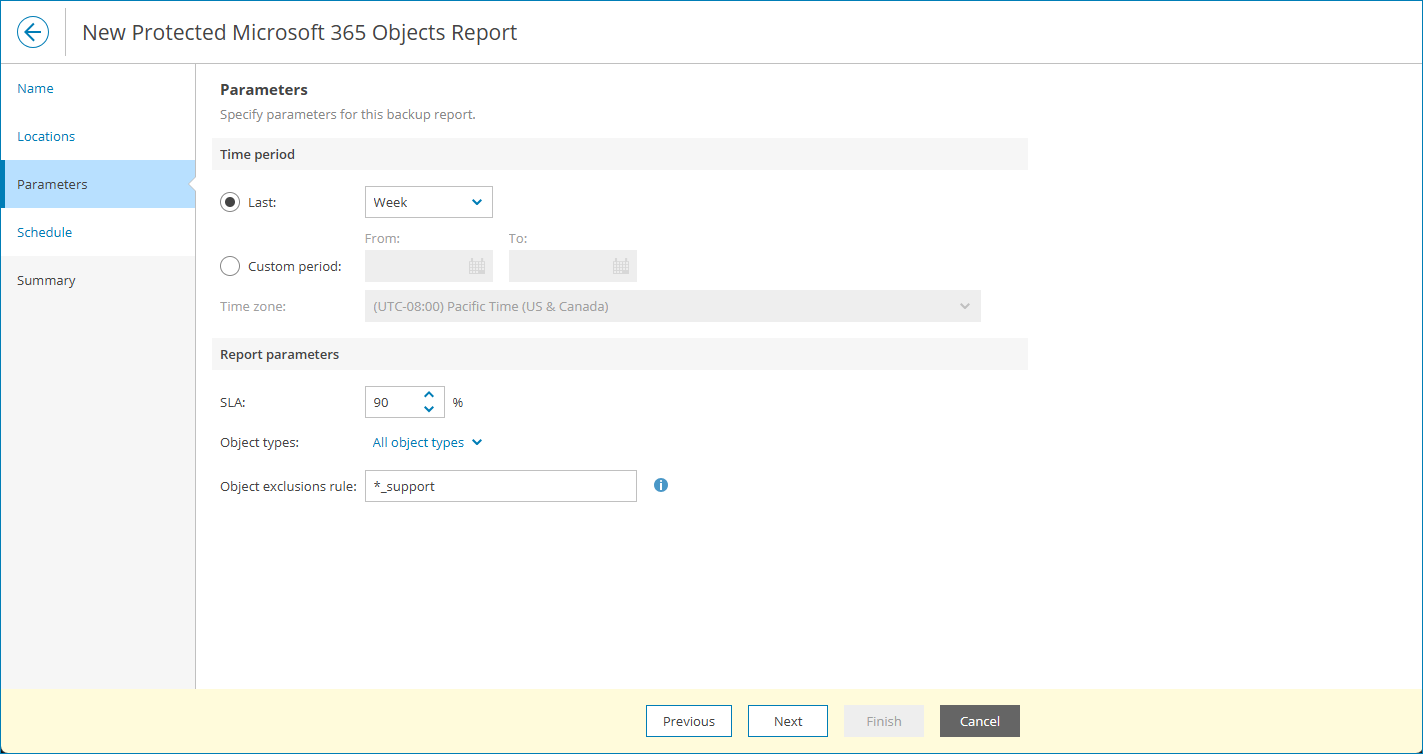Viewport: 1423px width, 754px height.
Task: Open the calendar picker for the From field
Action: click(x=478, y=265)
